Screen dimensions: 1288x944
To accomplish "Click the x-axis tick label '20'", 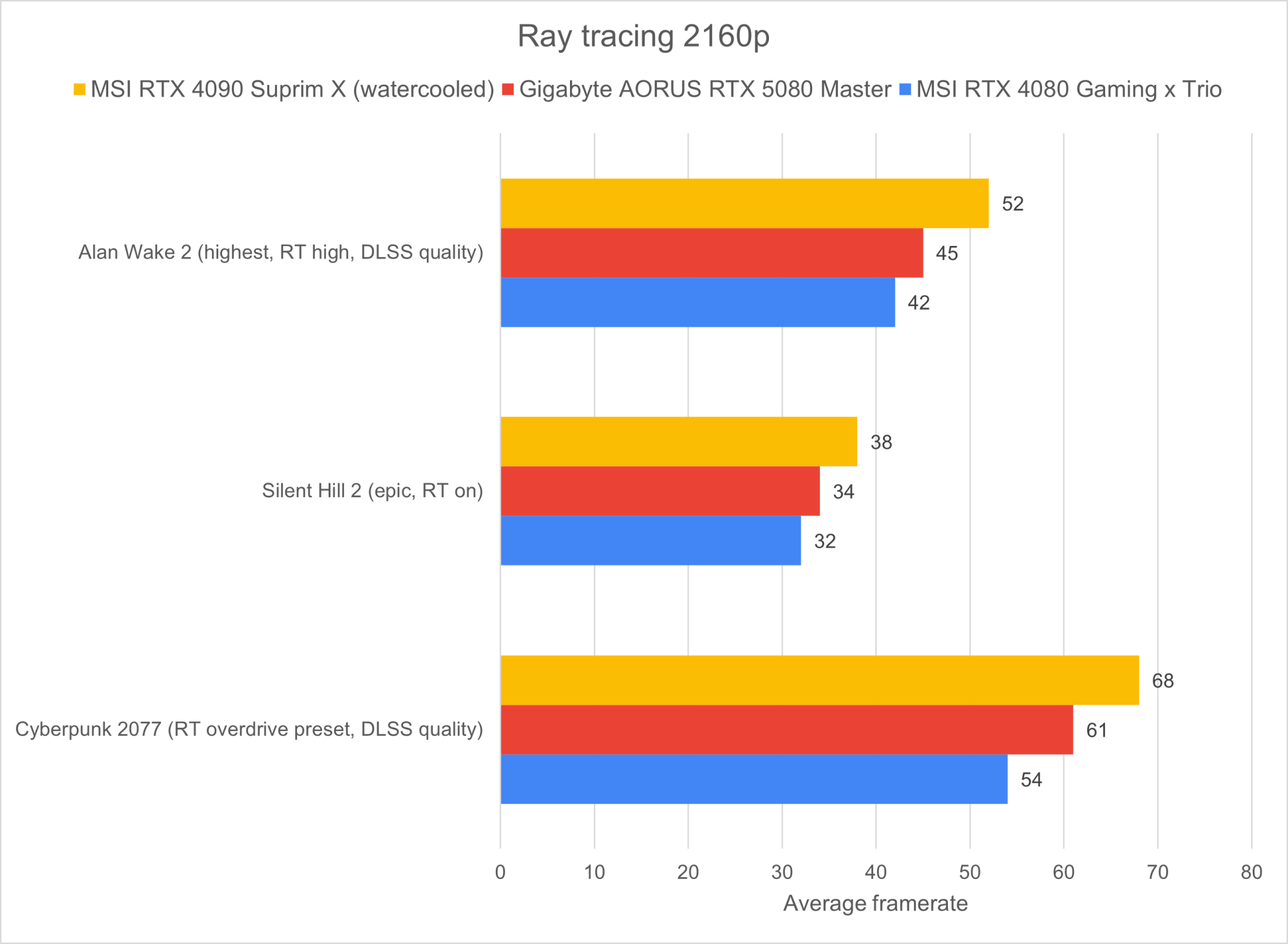I will [x=688, y=872].
